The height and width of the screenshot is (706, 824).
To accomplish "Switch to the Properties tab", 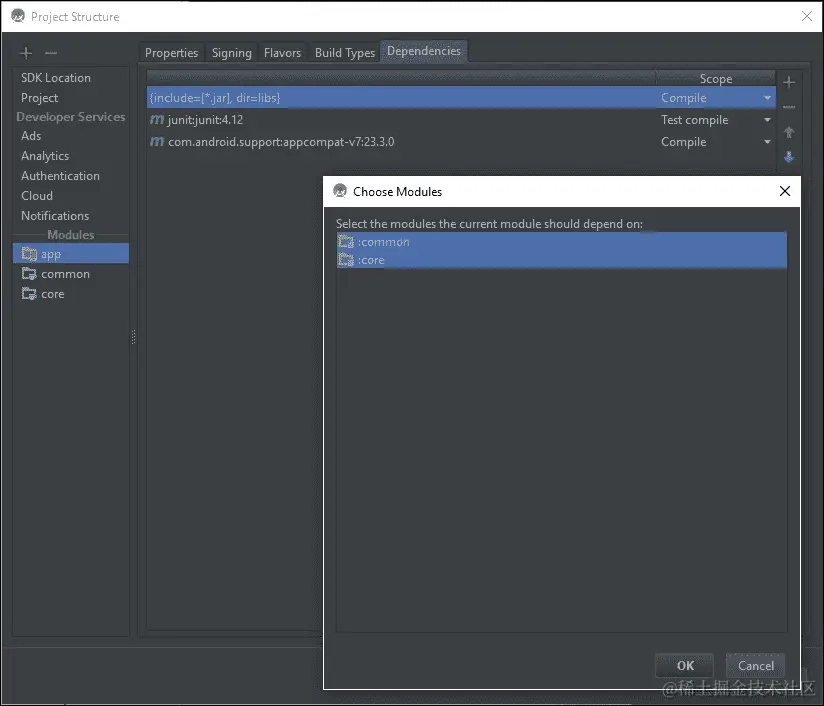I will point(171,52).
